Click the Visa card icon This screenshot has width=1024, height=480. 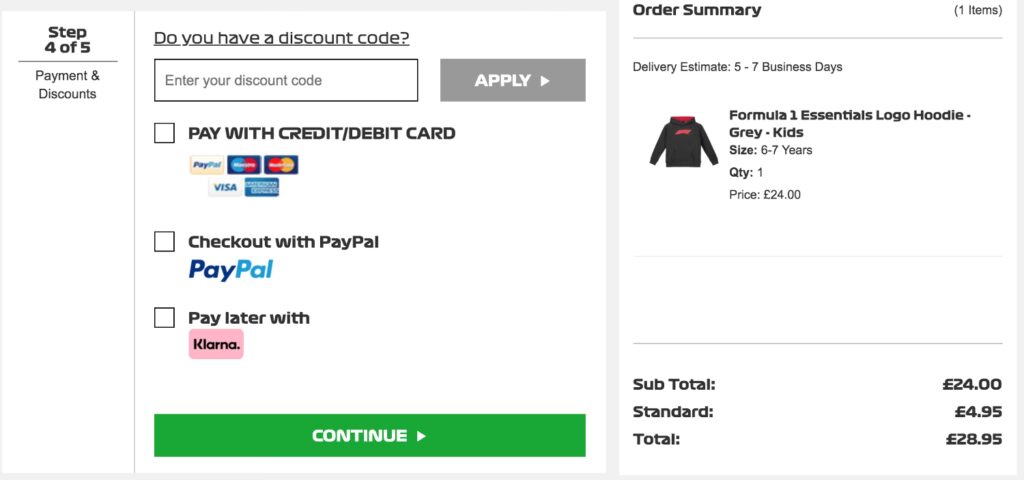pyautogui.click(x=224, y=187)
